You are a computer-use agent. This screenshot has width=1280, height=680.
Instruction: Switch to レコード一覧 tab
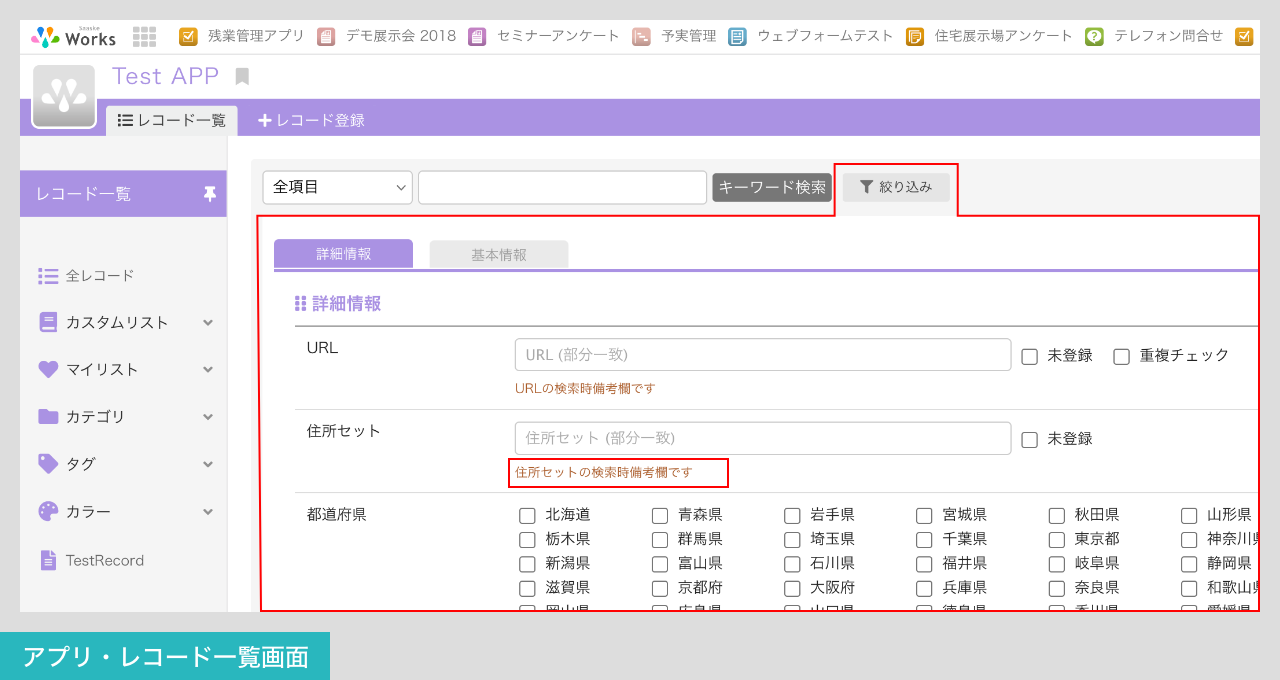172,120
